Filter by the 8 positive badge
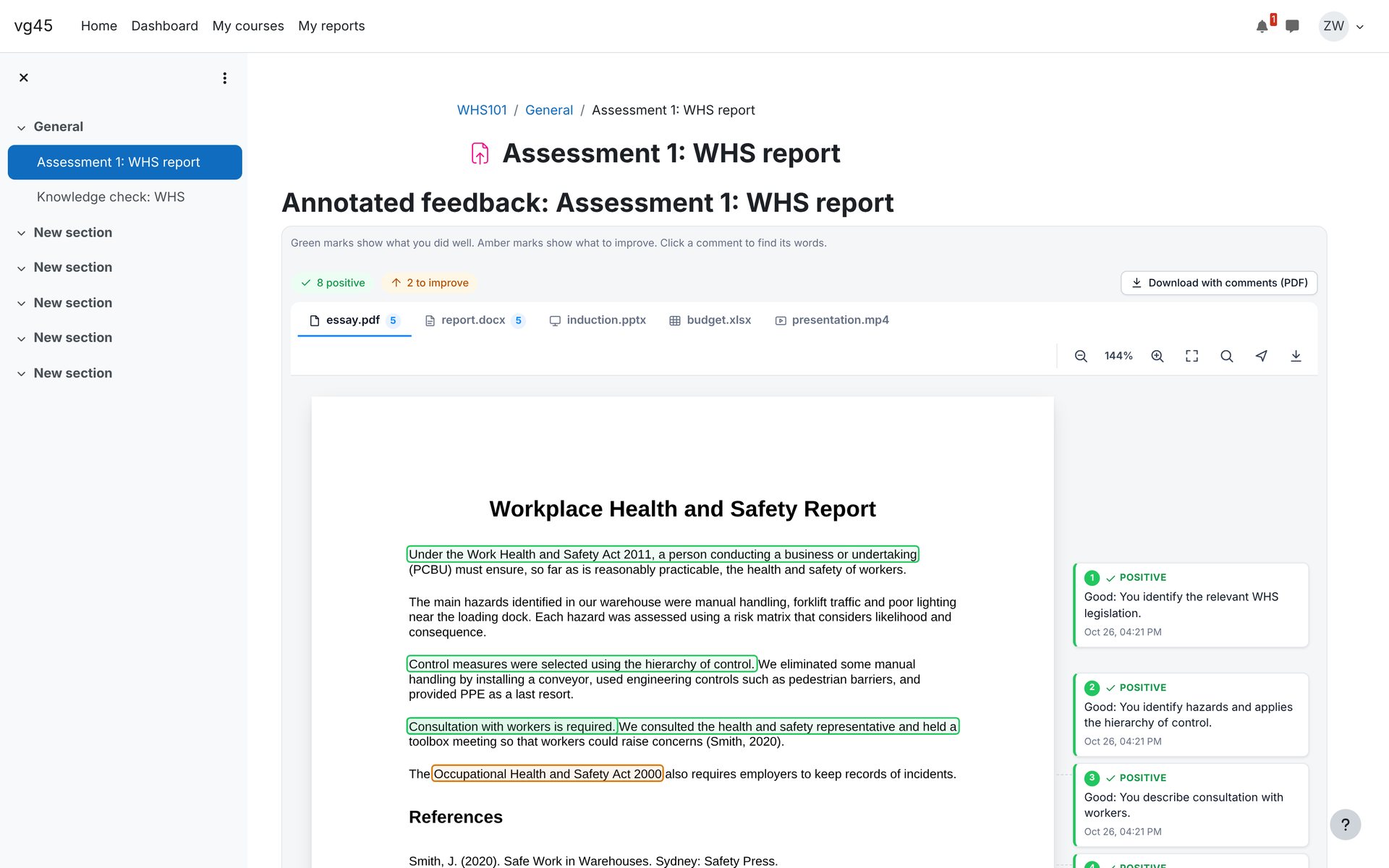 (333, 283)
